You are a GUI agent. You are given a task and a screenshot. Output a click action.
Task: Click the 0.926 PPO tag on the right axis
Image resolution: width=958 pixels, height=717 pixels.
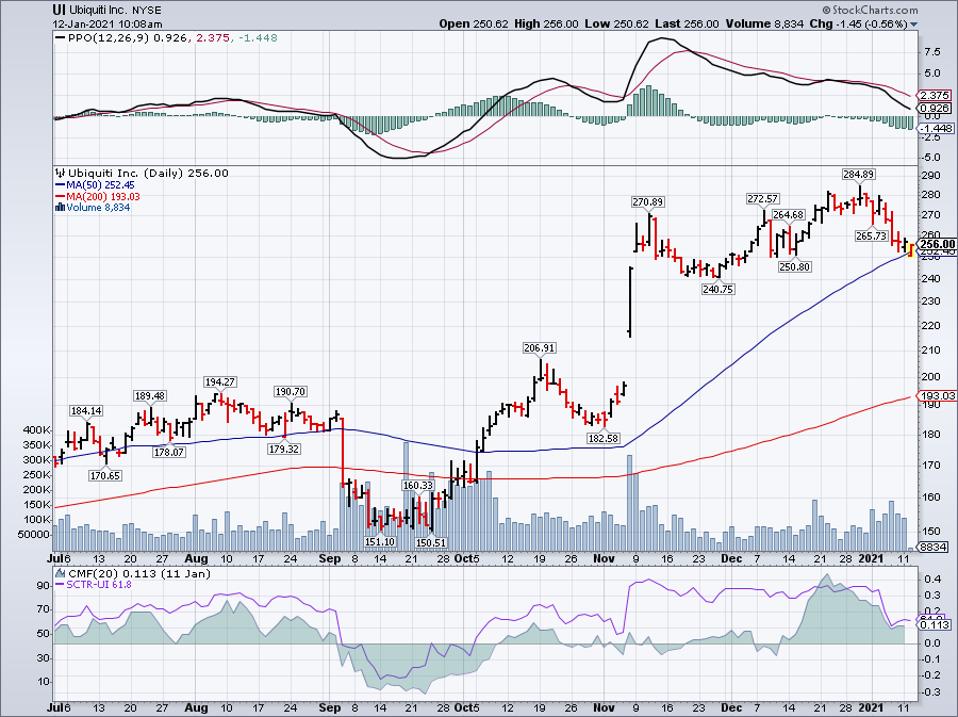935,108
